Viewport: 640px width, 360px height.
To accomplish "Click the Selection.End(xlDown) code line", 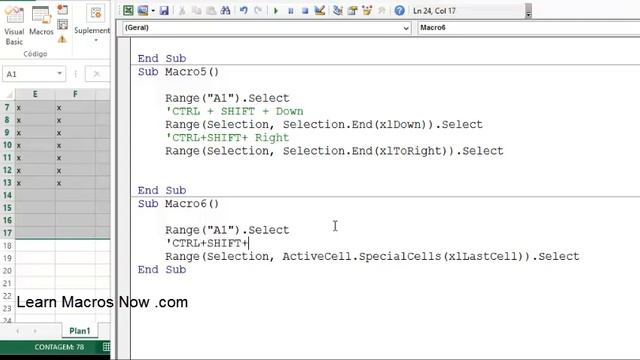I will tap(324, 124).
